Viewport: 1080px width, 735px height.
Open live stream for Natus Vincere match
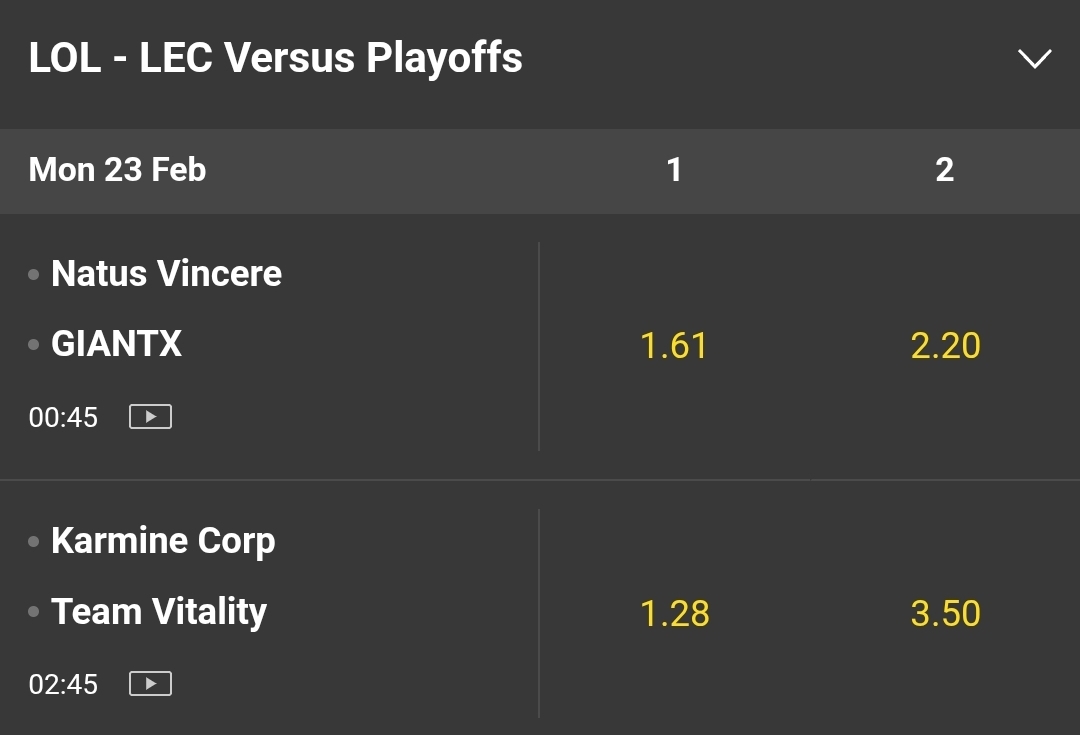[150, 416]
